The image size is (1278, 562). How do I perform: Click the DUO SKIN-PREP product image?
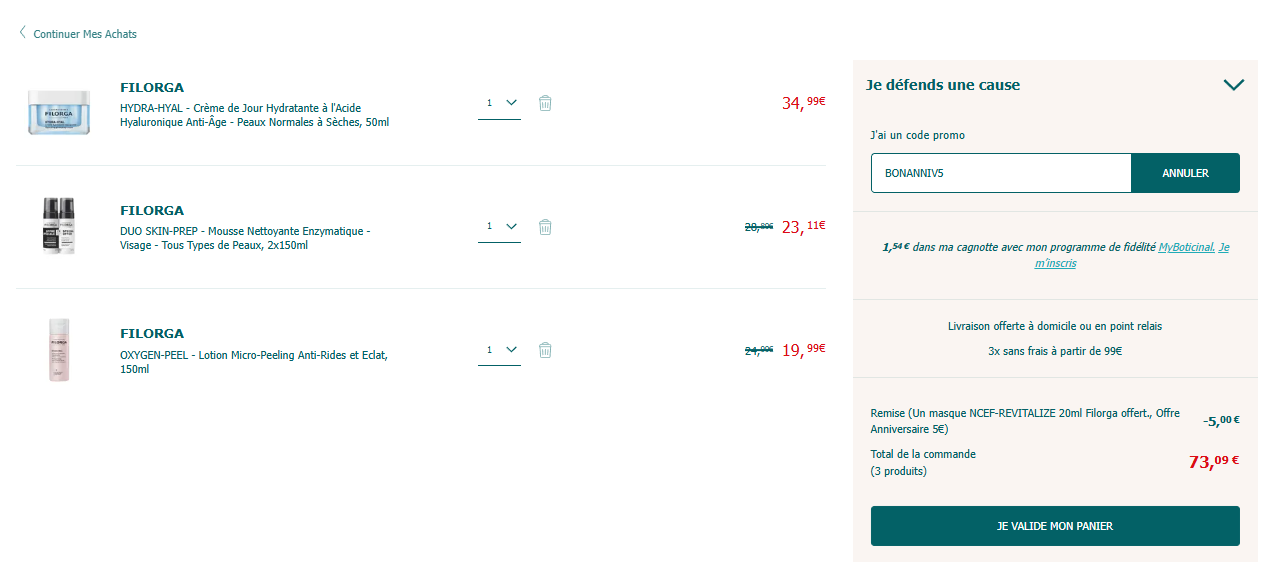(x=59, y=226)
